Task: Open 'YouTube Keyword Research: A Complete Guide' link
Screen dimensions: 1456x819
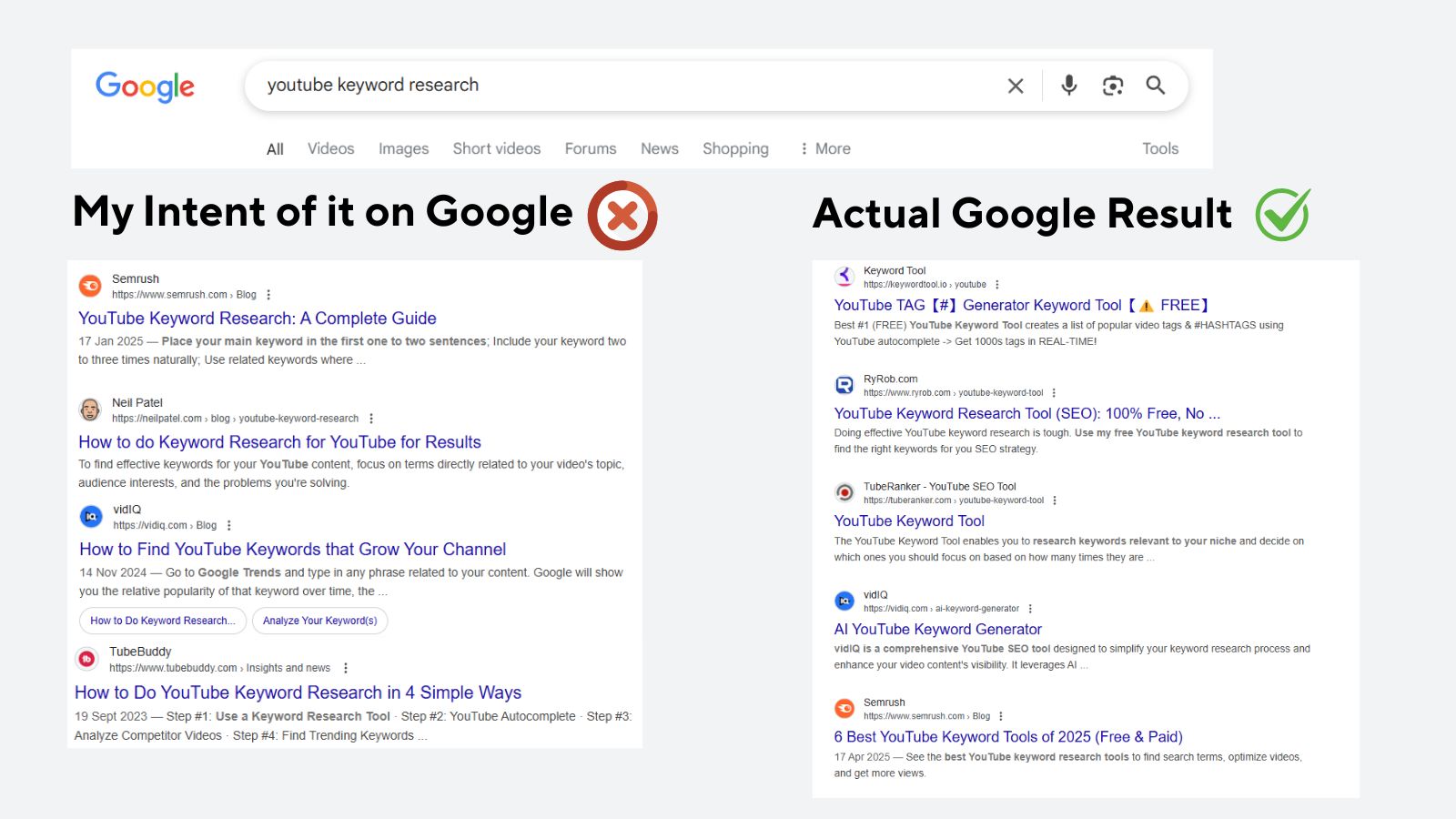Action: (257, 318)
